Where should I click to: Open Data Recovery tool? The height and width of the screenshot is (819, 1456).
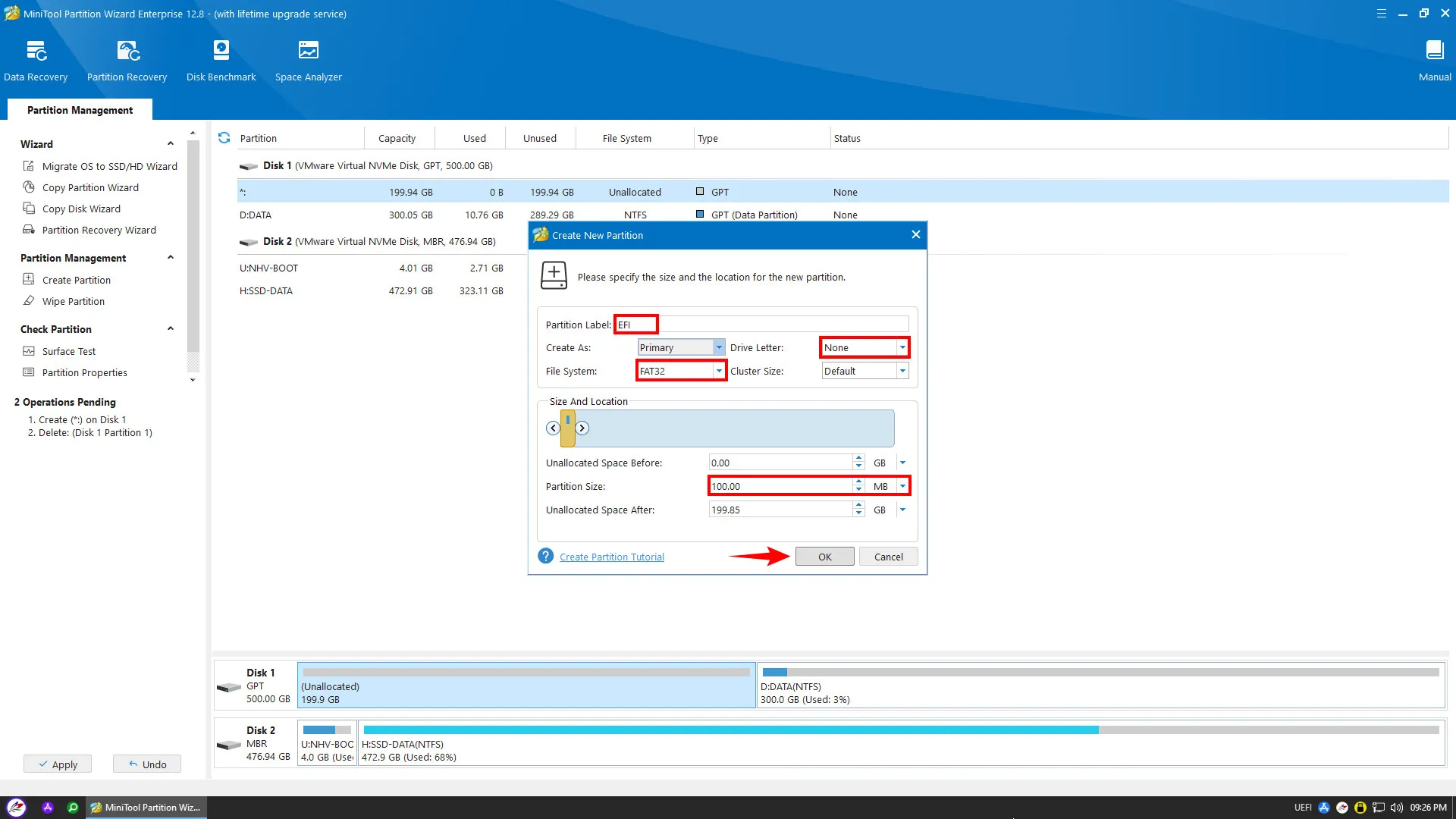click(x=36, y=60)
